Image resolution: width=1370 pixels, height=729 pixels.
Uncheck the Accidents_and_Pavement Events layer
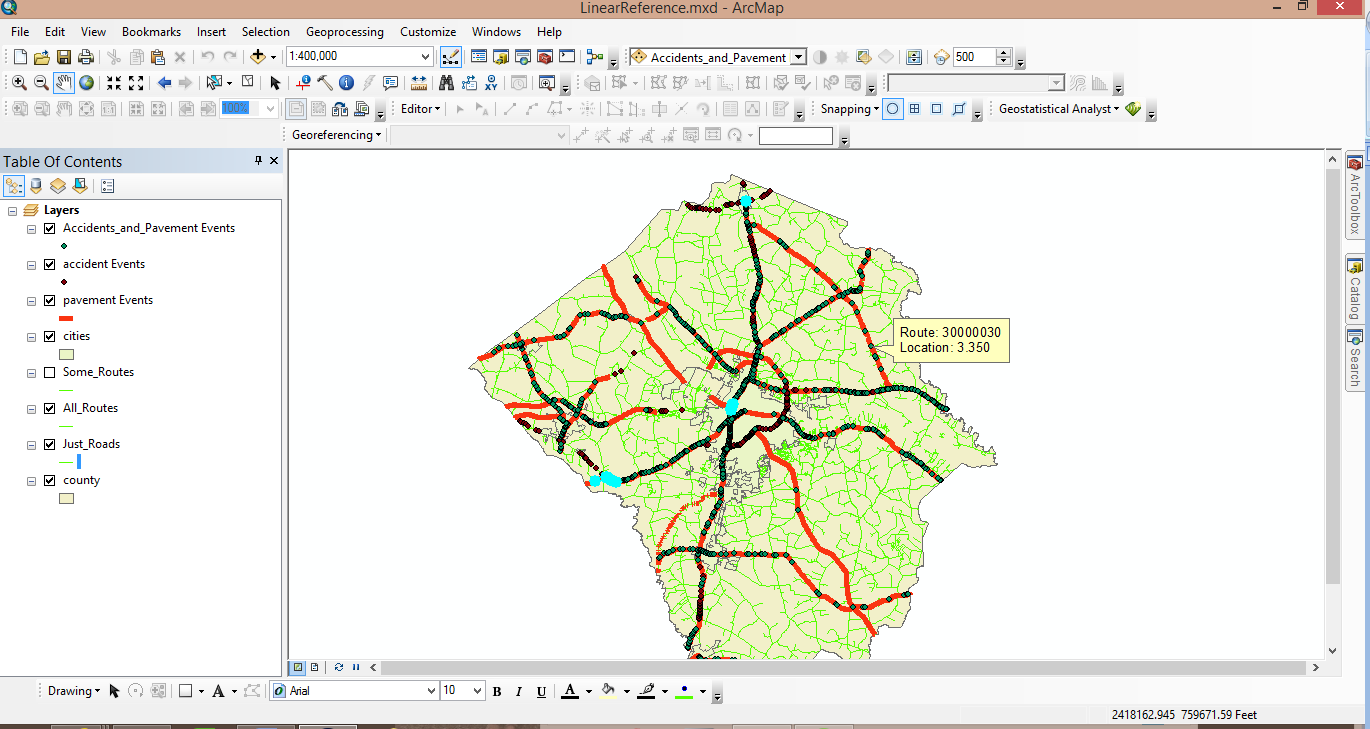[x=49, y=228]
